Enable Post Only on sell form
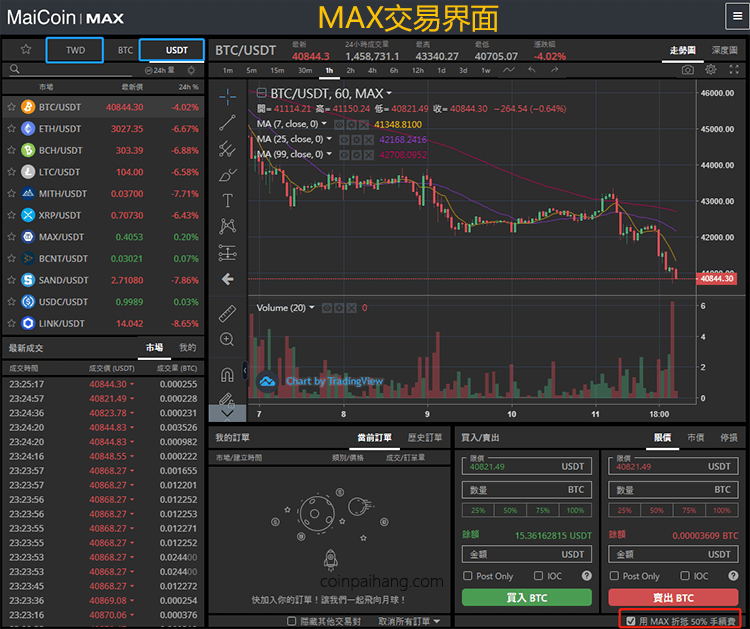The height and width of the screenshot is (629, 750). click(x=614, y=575)
